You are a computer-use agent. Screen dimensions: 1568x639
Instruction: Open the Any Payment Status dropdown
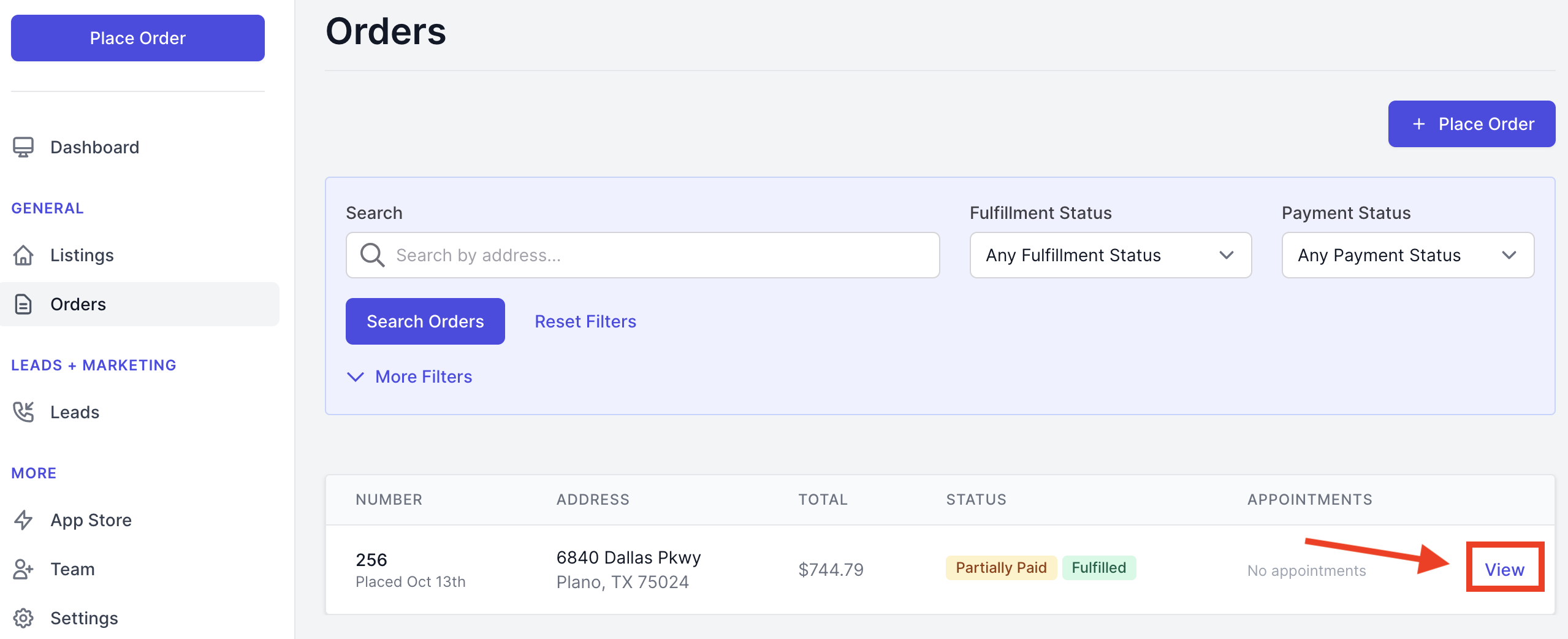click(1408, 255)
